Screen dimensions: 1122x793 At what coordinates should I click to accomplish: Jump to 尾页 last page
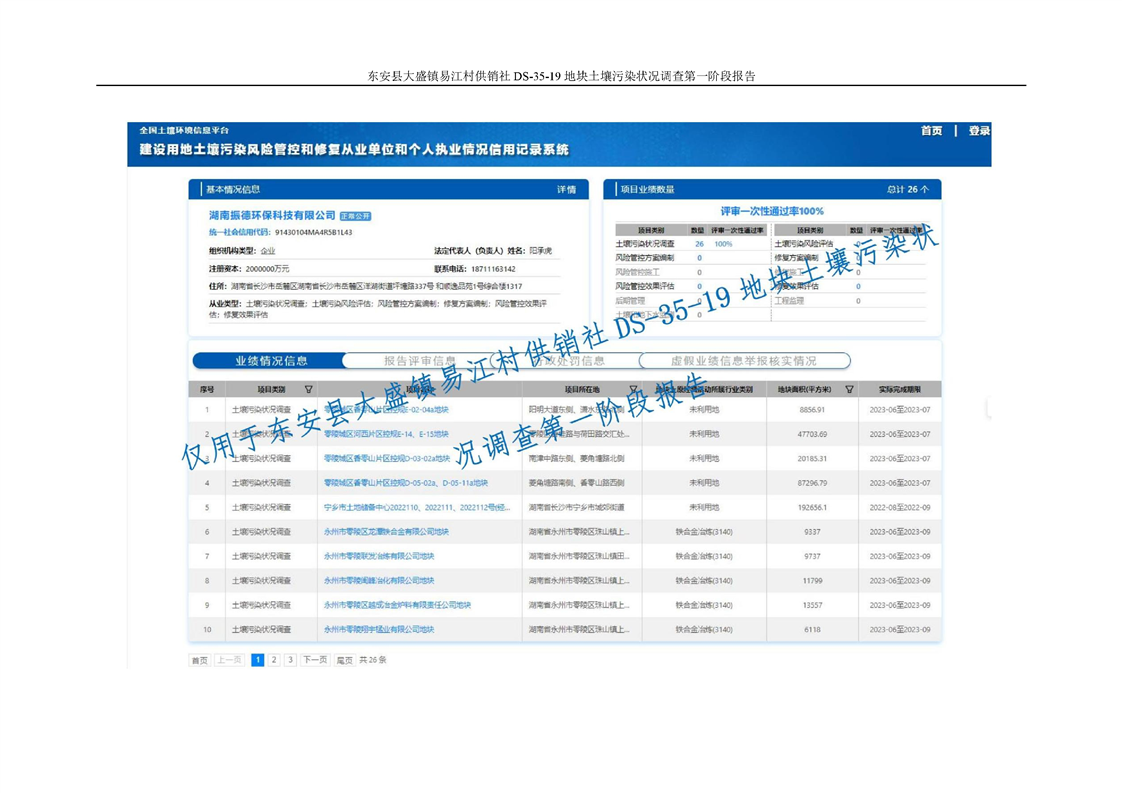pos(344,660)
